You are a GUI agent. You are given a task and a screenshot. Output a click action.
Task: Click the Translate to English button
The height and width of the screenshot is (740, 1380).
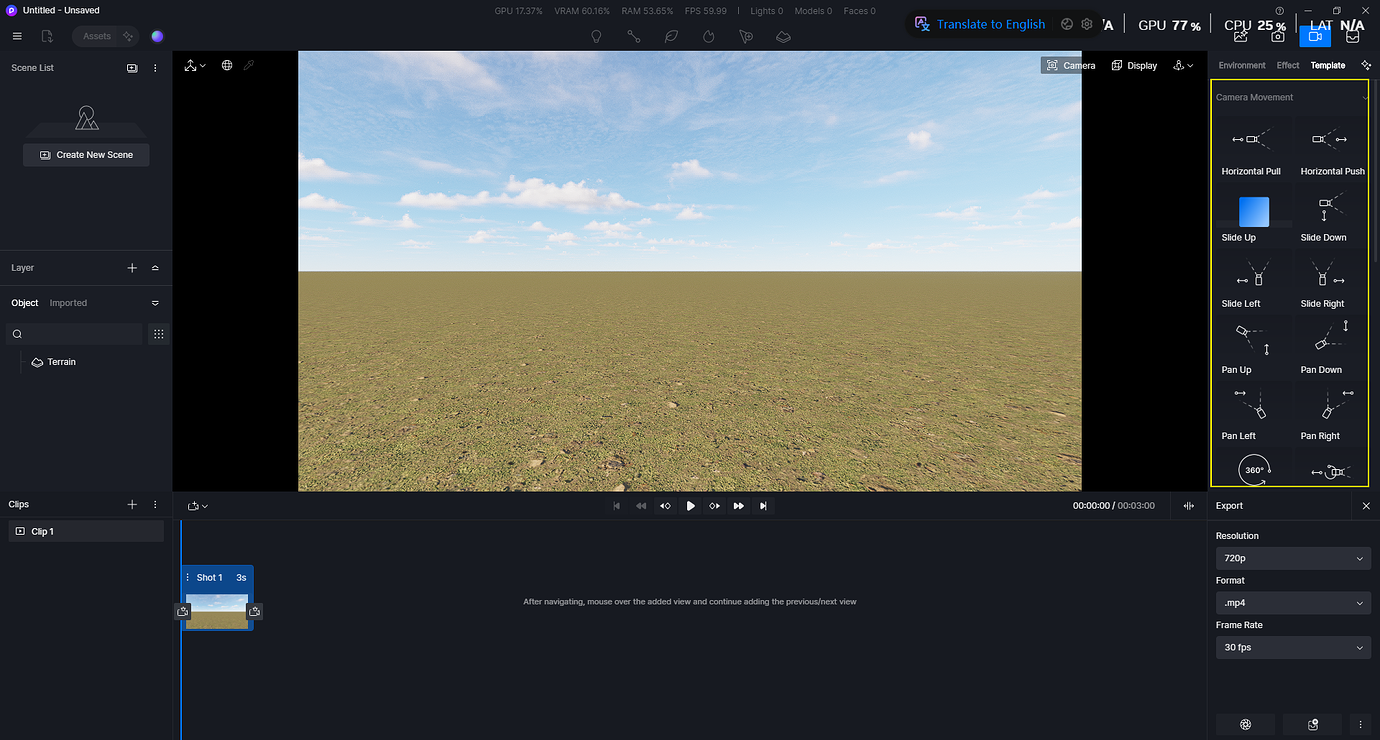(980, 23)
